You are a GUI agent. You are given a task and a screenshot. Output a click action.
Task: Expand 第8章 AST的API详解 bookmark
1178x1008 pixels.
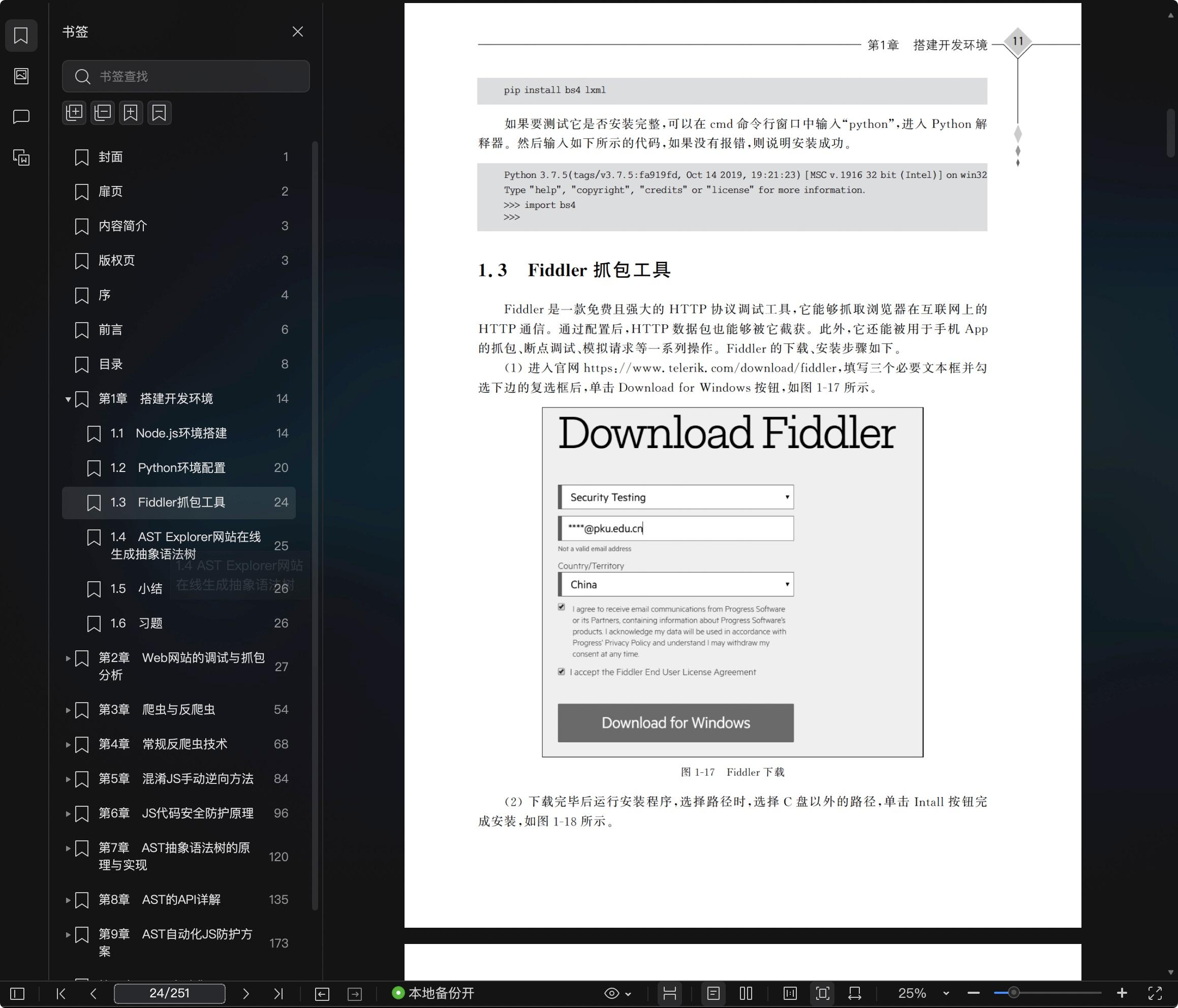[x=68, y=900]
